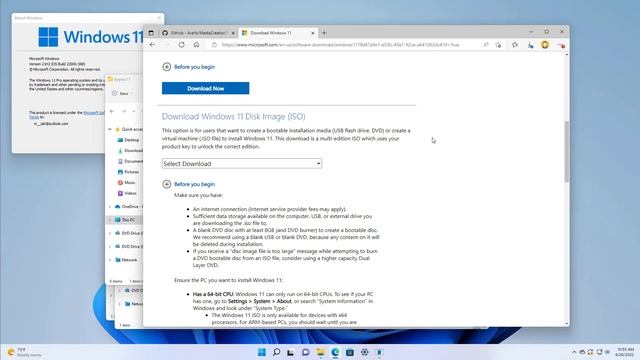The width and height of the screenshot is (640, 360).
Task: Expand Network node in File Explorer
Action: (110, 260)
